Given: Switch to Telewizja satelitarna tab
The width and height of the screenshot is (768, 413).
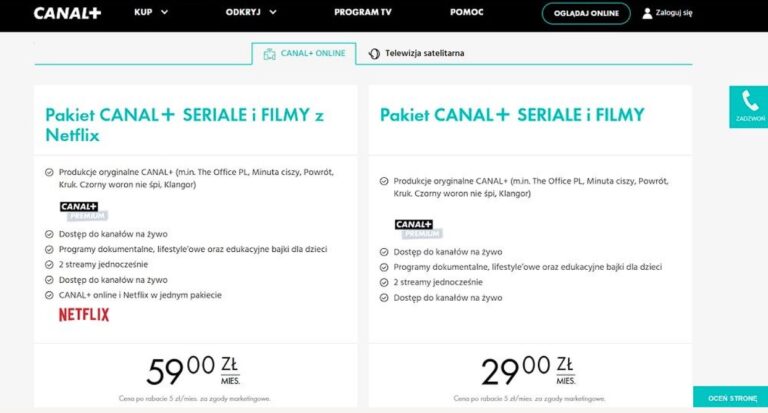Looking at the screenshot, I should [x=424, y=54].
